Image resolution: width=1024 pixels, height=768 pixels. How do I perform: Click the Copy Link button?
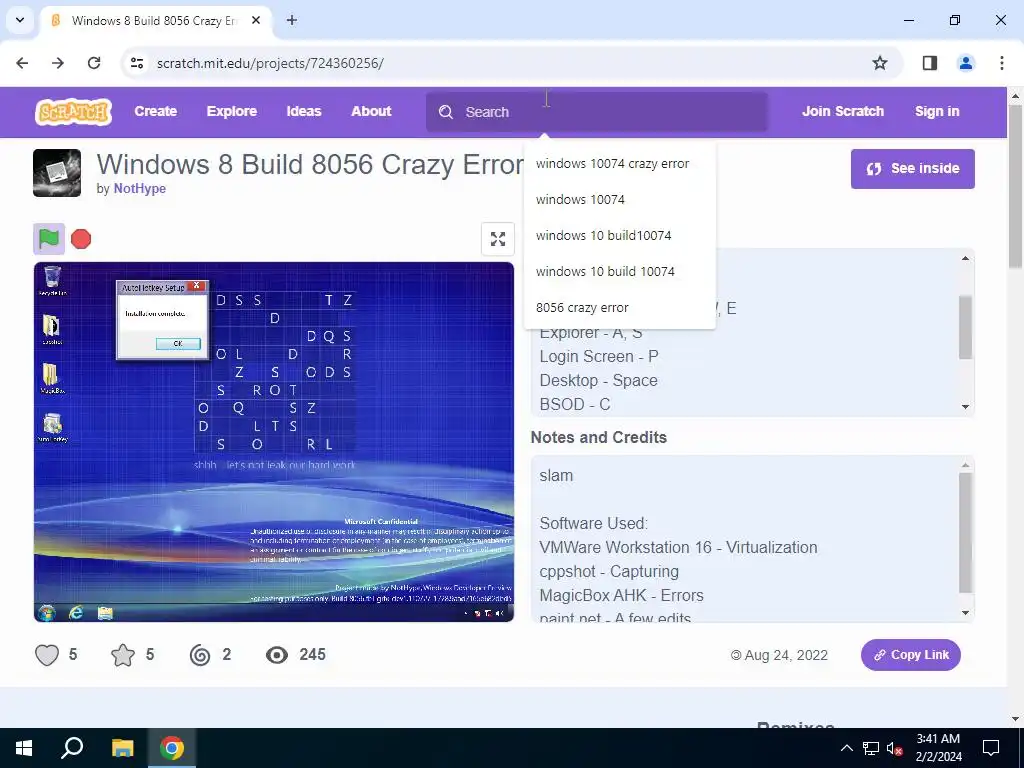[x=910, y=655]
